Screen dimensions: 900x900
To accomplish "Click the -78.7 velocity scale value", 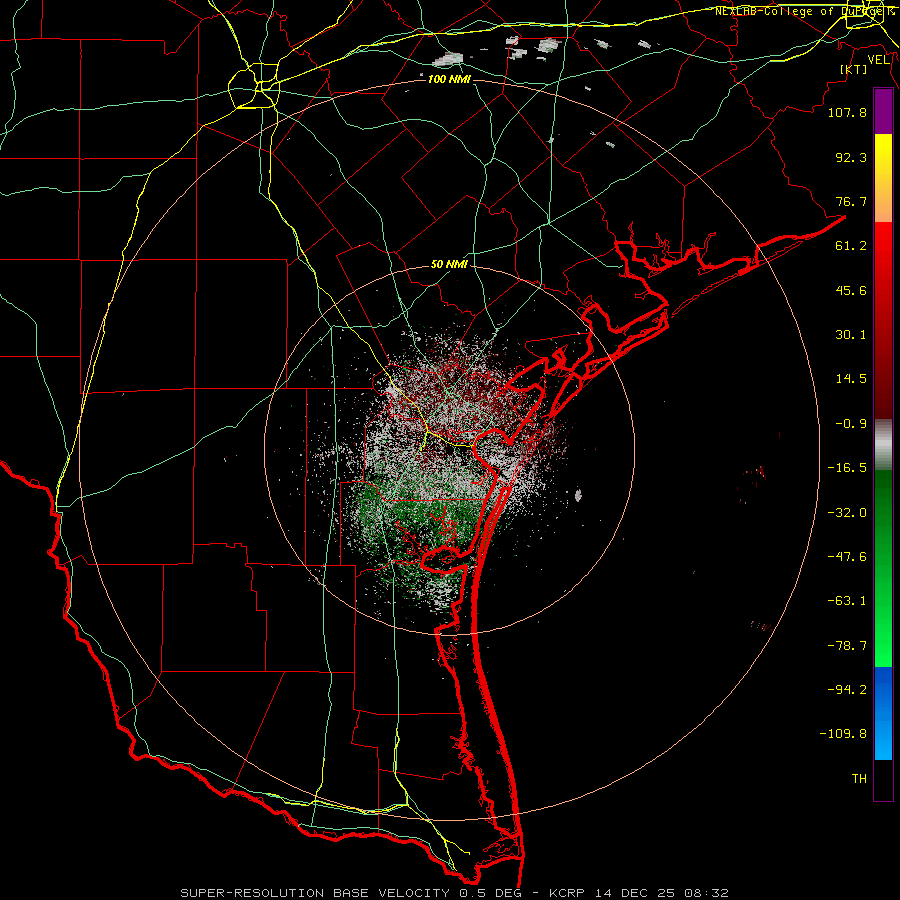I will (x=847, y=646).
